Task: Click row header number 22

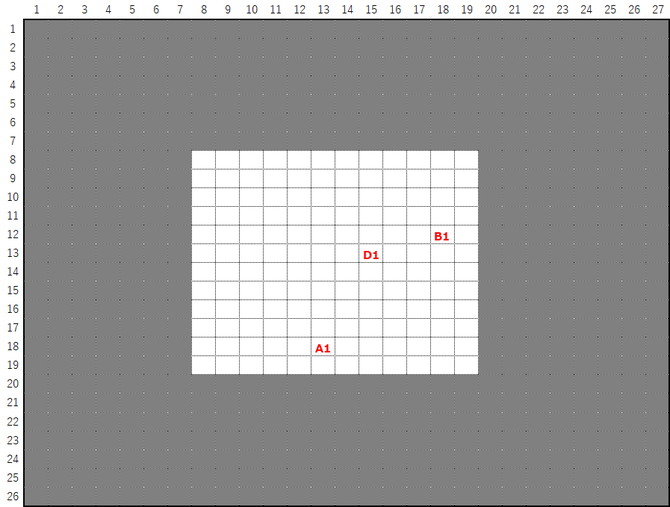Action: click(x=13, y=422)
